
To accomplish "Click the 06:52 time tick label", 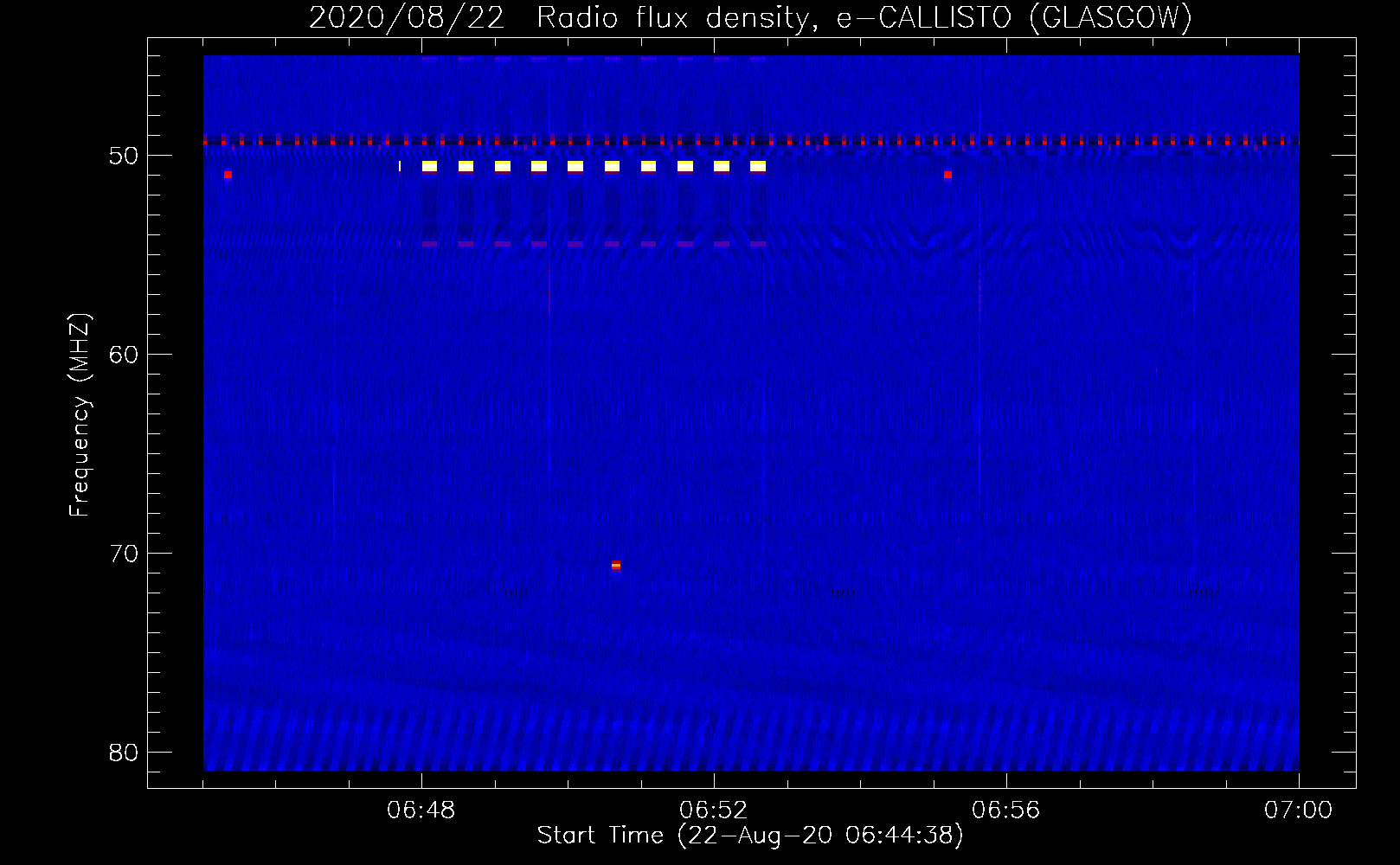I will pos(714,811).
